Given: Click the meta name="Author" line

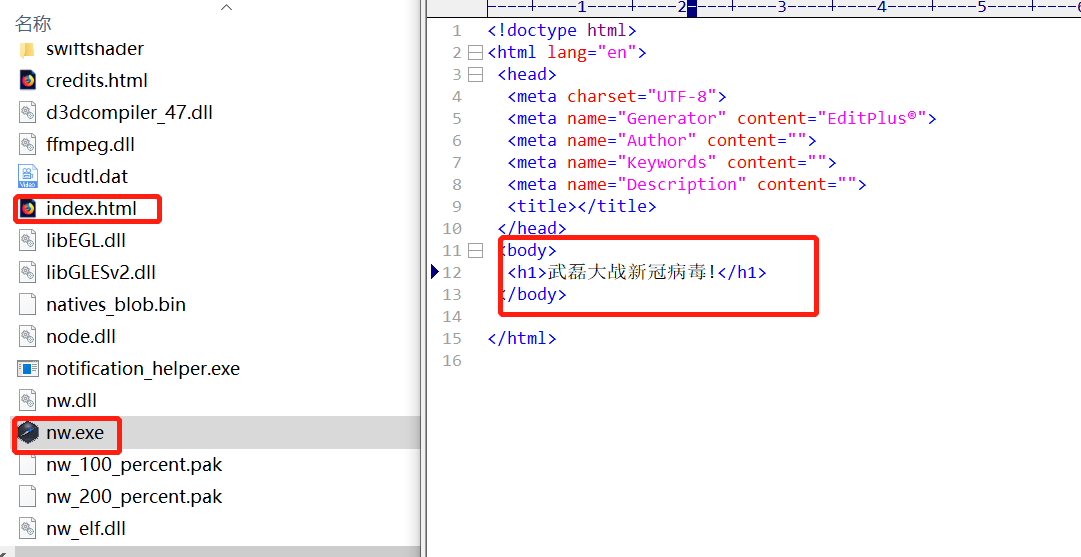Looking at the screenshot, I should click(x=662, y=141).
